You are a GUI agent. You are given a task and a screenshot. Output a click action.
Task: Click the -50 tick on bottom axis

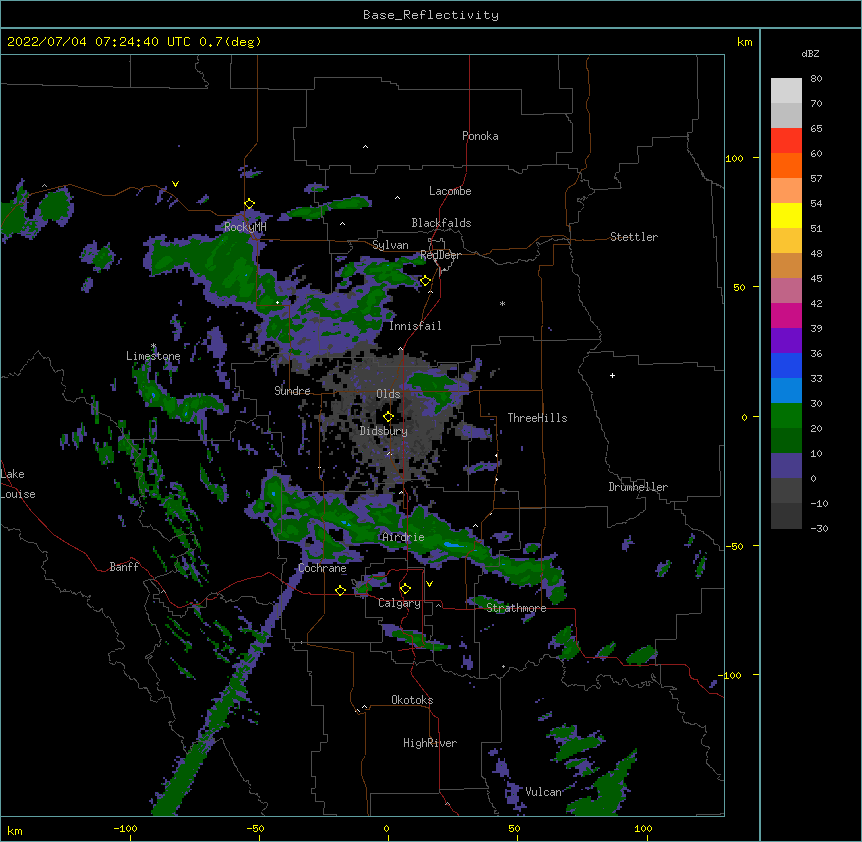point(255,828)
